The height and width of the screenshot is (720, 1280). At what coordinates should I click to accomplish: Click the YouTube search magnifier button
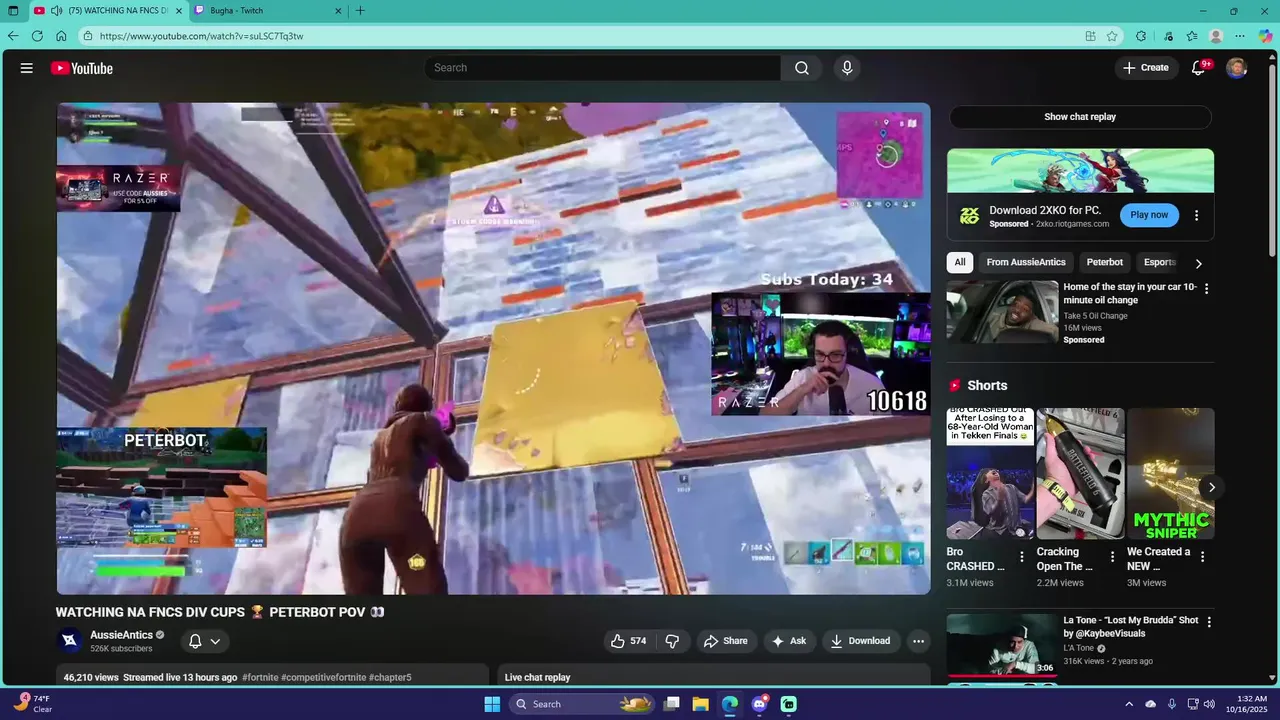[x=802, y=68]
